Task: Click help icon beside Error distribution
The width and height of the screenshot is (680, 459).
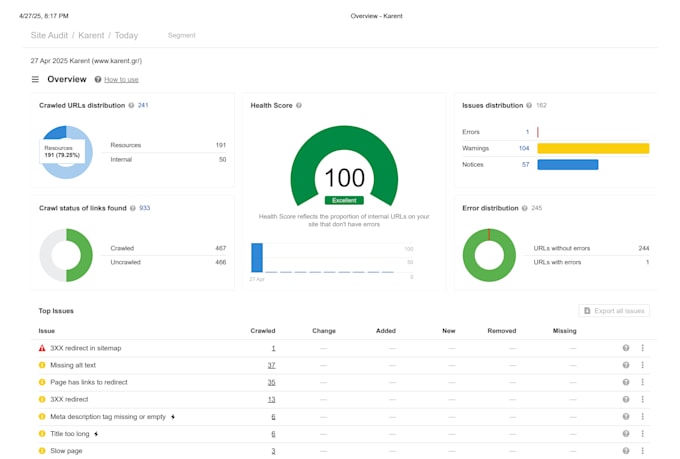Action: click(x=525, y=208)
